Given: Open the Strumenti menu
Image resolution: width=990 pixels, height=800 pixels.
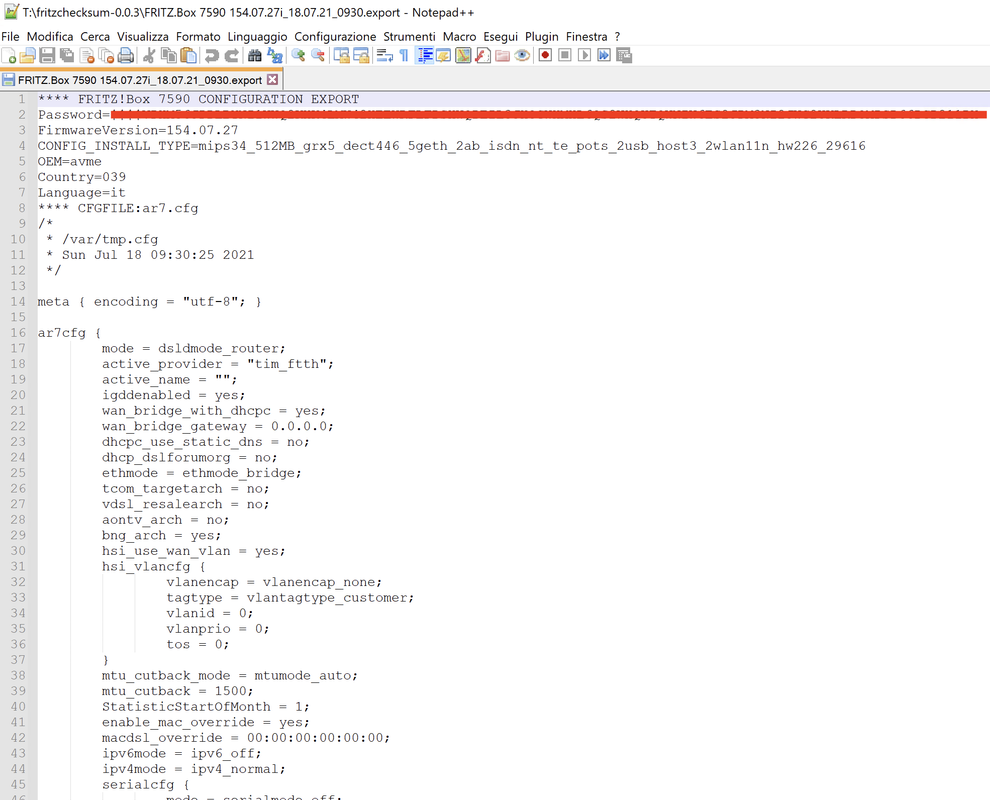Looking at the screenshot, I should click(x=409, y=37).
